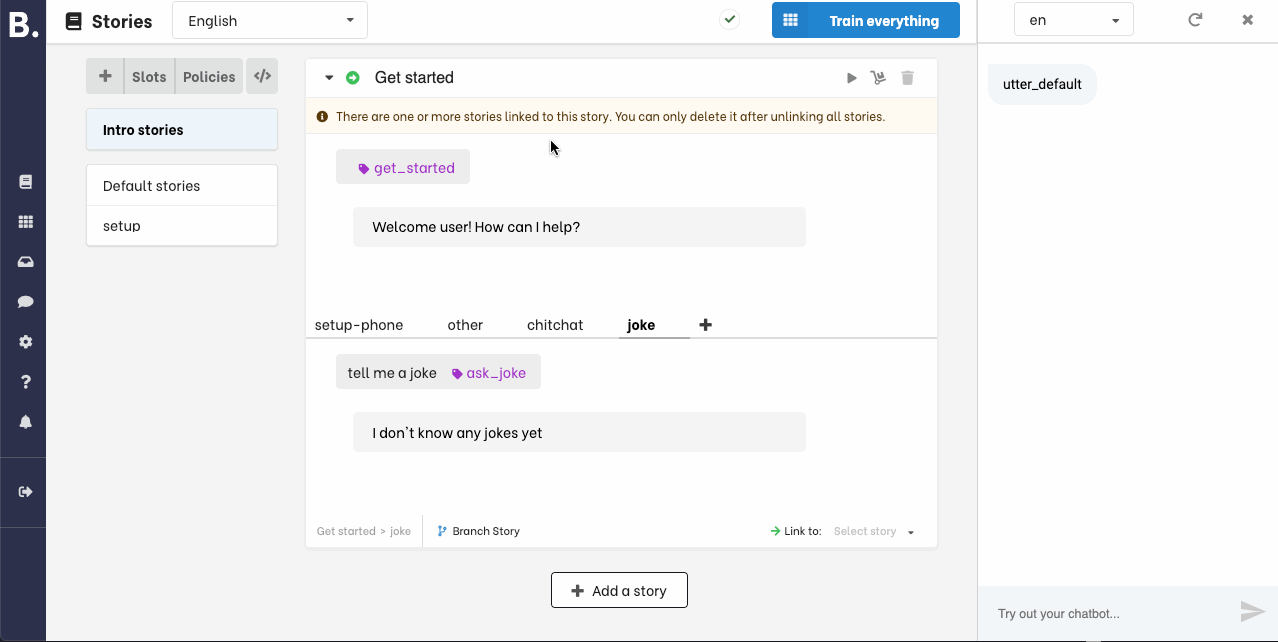Click the logout icon in sidebar

(23, 491)
